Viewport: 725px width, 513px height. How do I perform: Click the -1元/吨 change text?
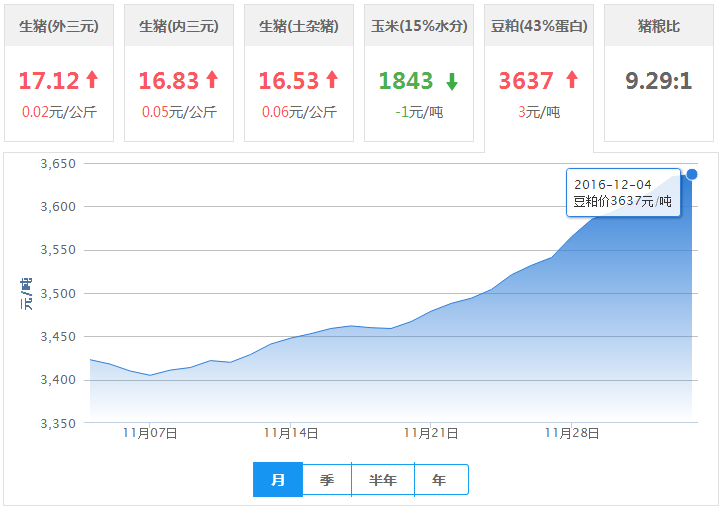pos(419,112)
